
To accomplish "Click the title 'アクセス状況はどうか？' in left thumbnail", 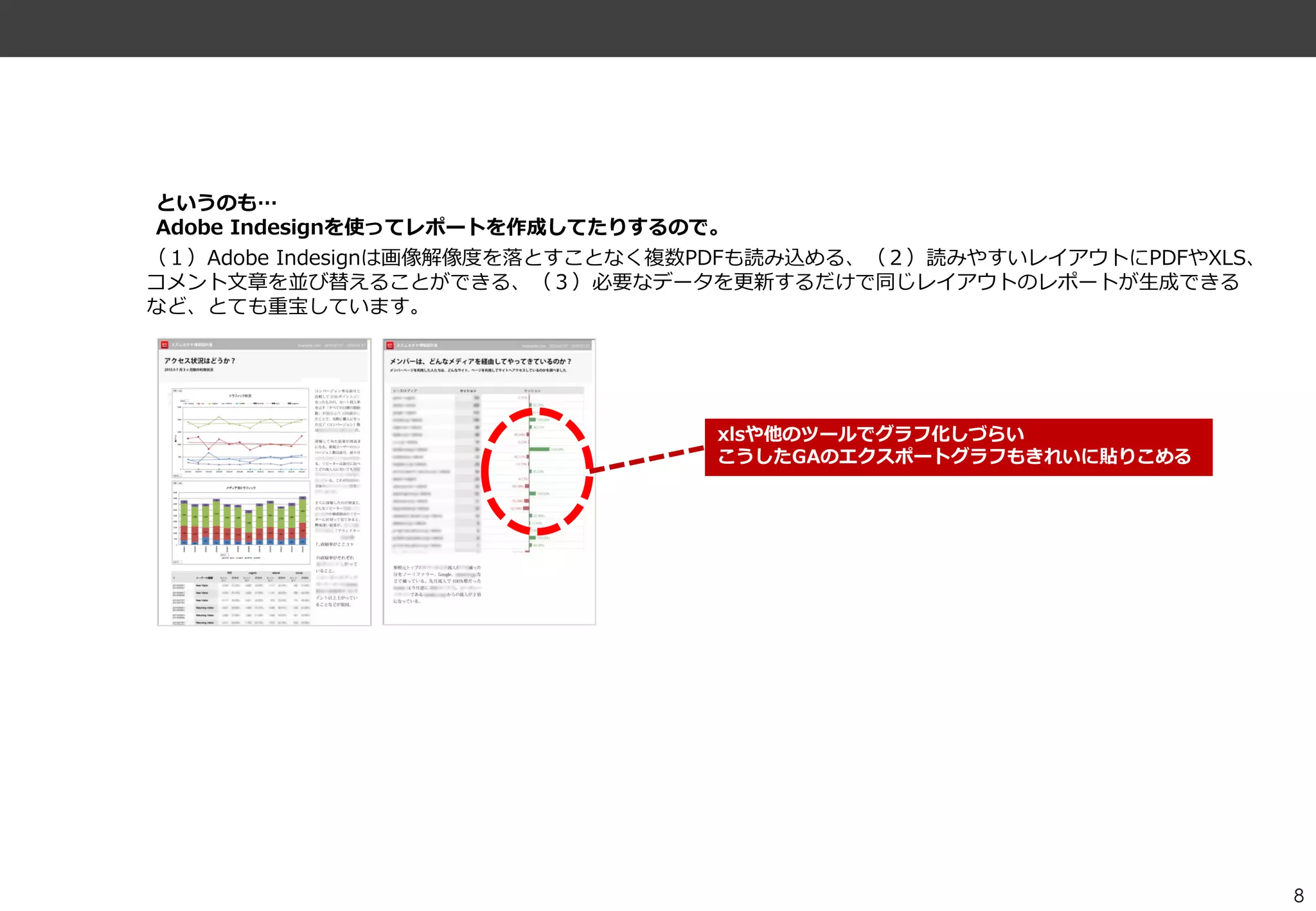I will coord(200,361).
